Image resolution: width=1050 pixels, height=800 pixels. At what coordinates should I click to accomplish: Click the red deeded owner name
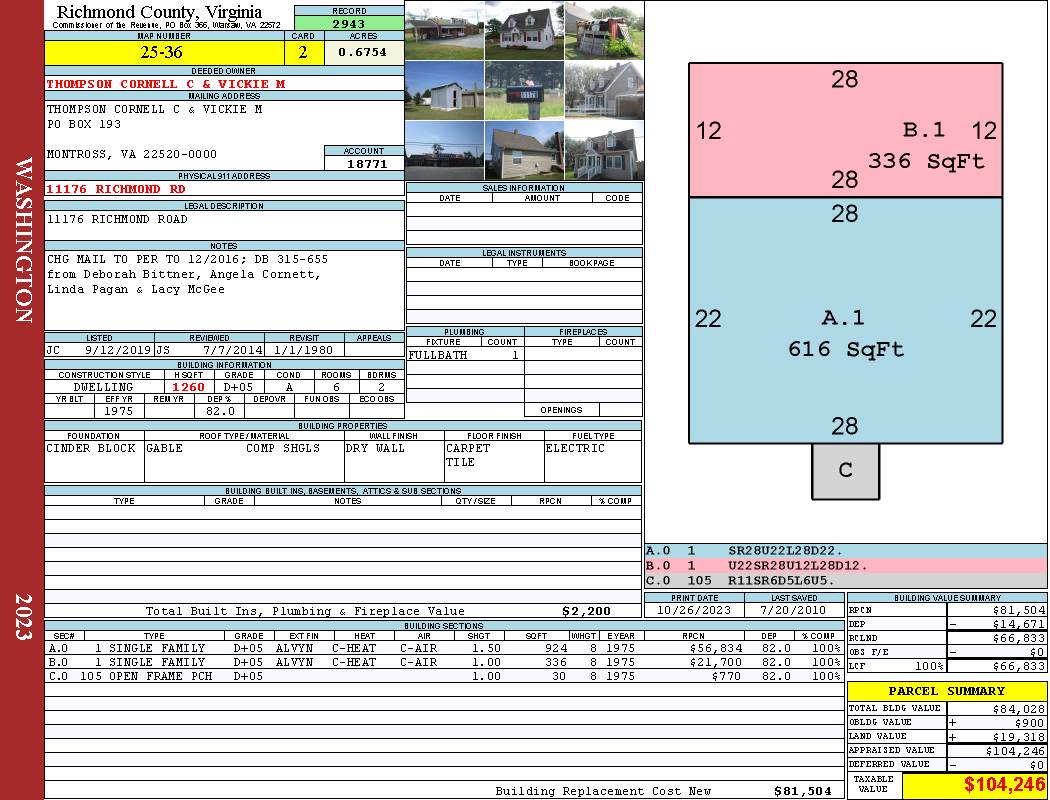166,84
